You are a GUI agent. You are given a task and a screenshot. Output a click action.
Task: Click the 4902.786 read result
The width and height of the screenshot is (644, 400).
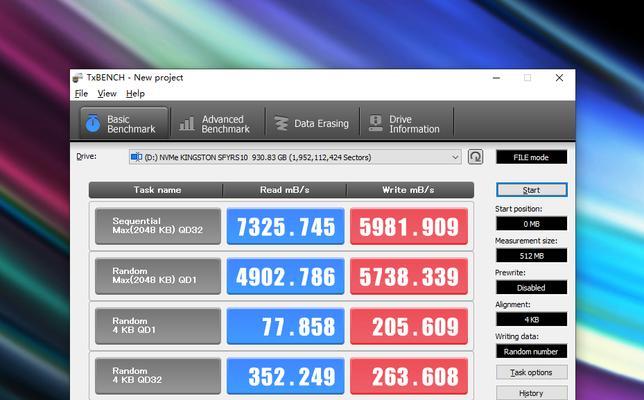[285, 276]
